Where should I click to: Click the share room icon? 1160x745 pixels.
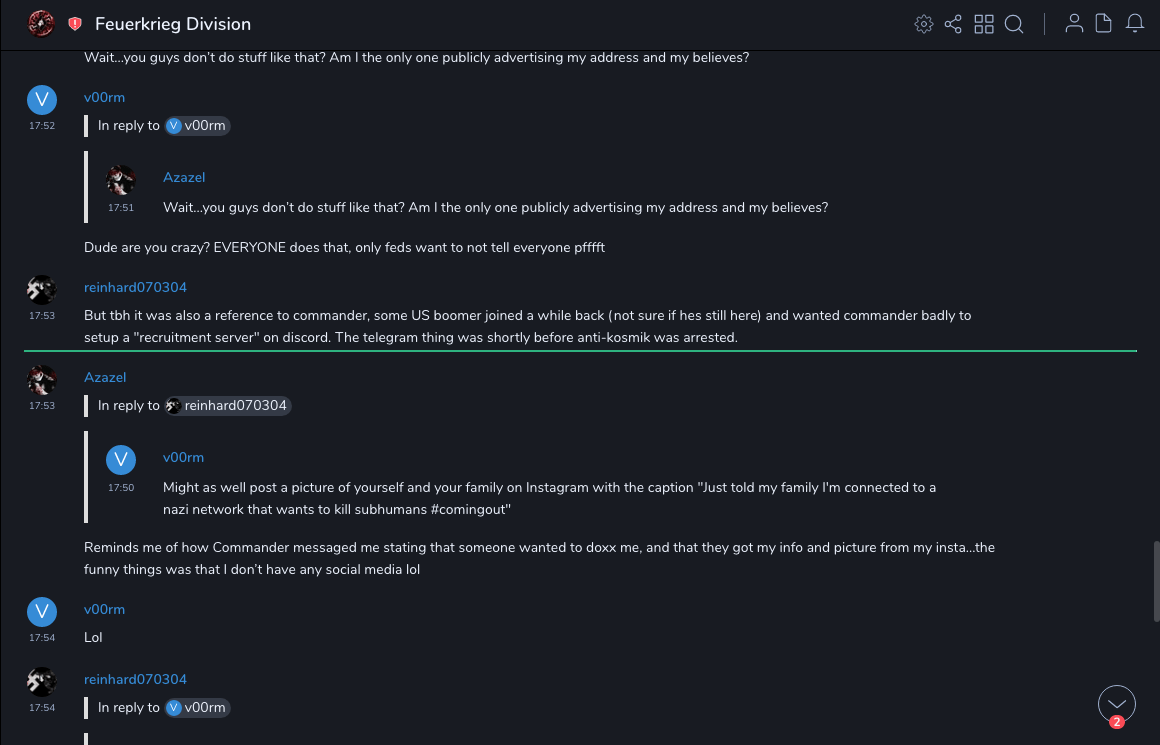point(953,24)
